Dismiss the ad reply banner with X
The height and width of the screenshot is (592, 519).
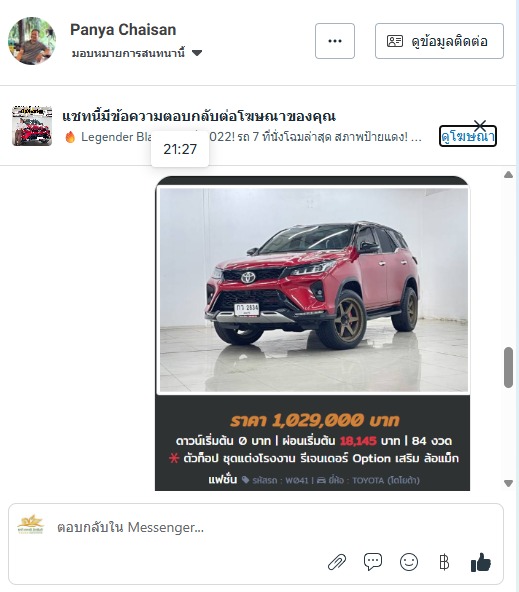pos(480,125)
